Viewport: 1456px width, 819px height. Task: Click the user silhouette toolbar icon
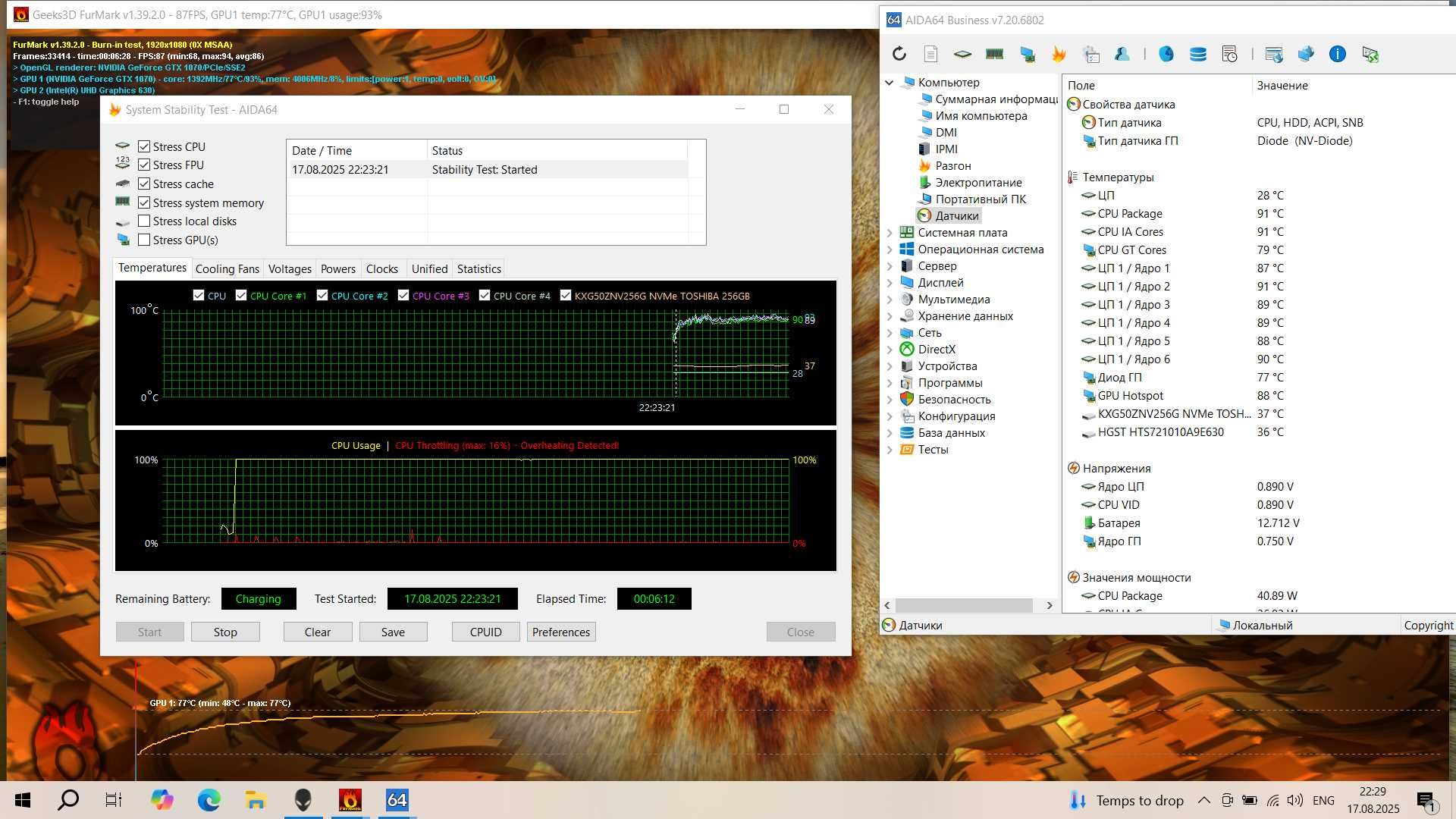(x=1122, y=54)
